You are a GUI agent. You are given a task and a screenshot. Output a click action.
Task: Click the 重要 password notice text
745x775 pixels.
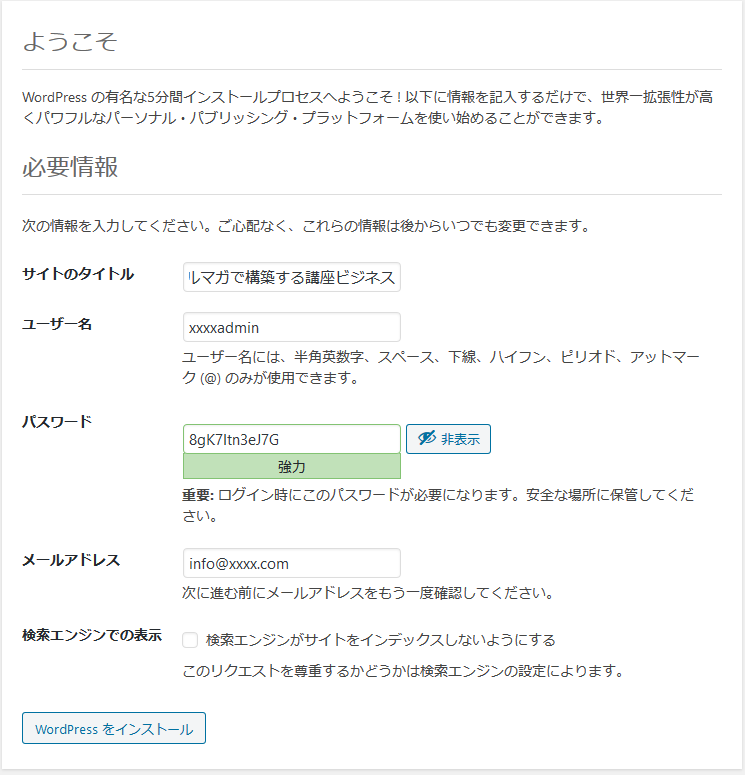point(440,506)
